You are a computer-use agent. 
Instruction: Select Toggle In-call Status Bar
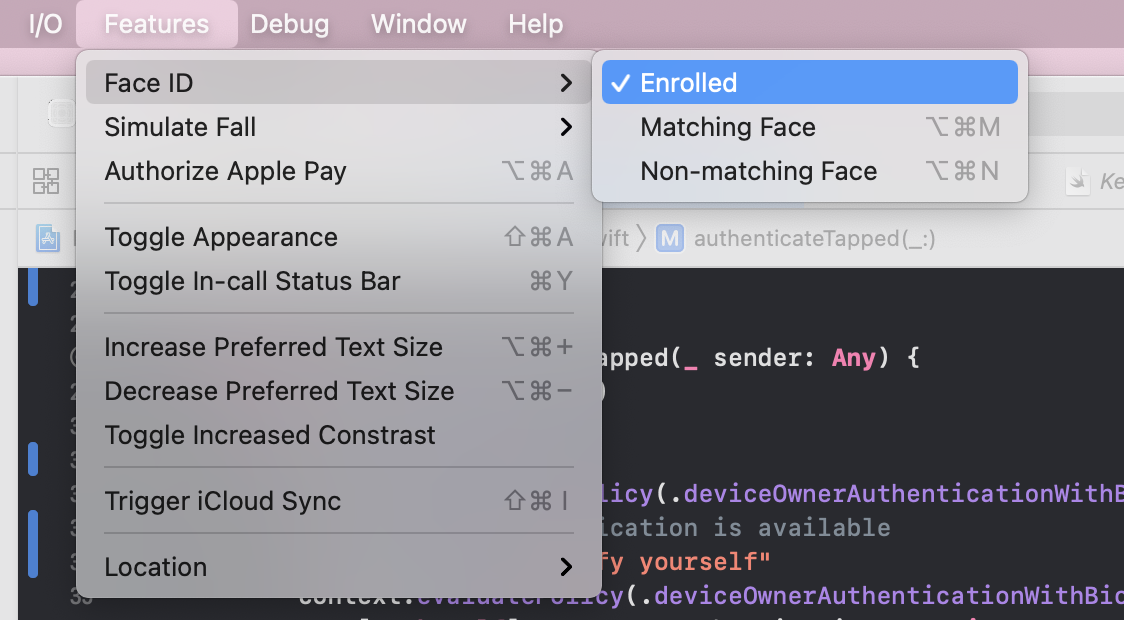(339, 281)
